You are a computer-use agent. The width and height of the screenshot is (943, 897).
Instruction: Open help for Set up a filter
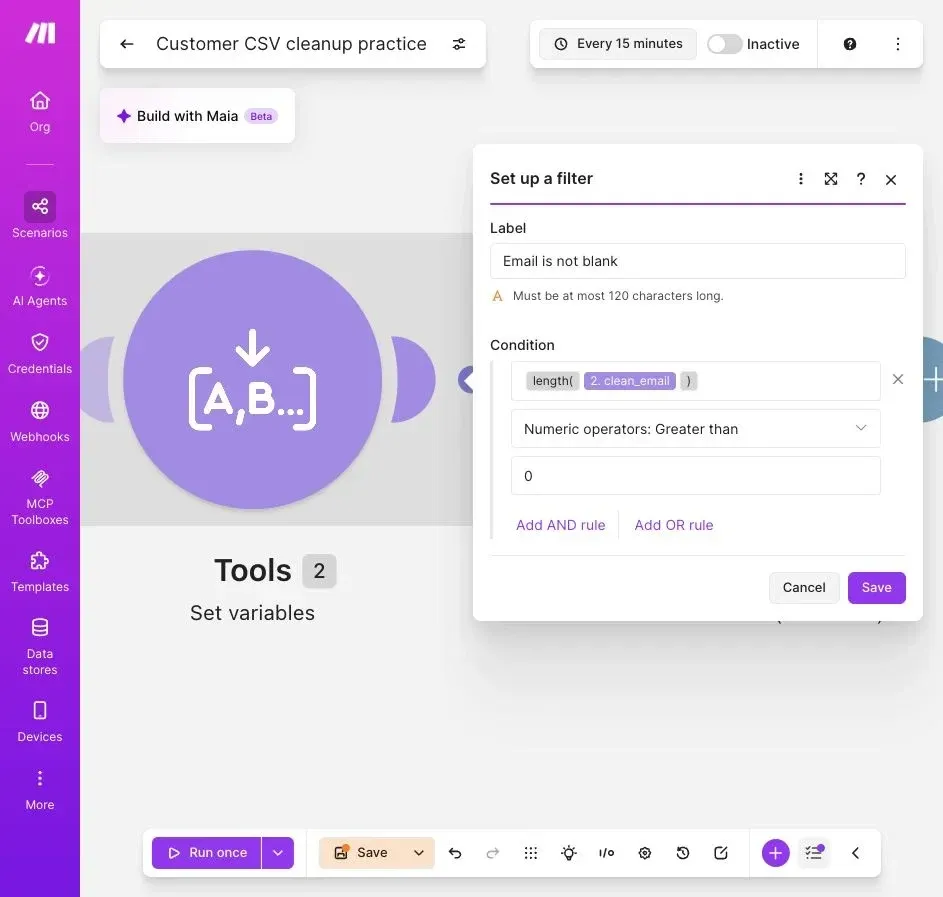[x=861, y=179]
